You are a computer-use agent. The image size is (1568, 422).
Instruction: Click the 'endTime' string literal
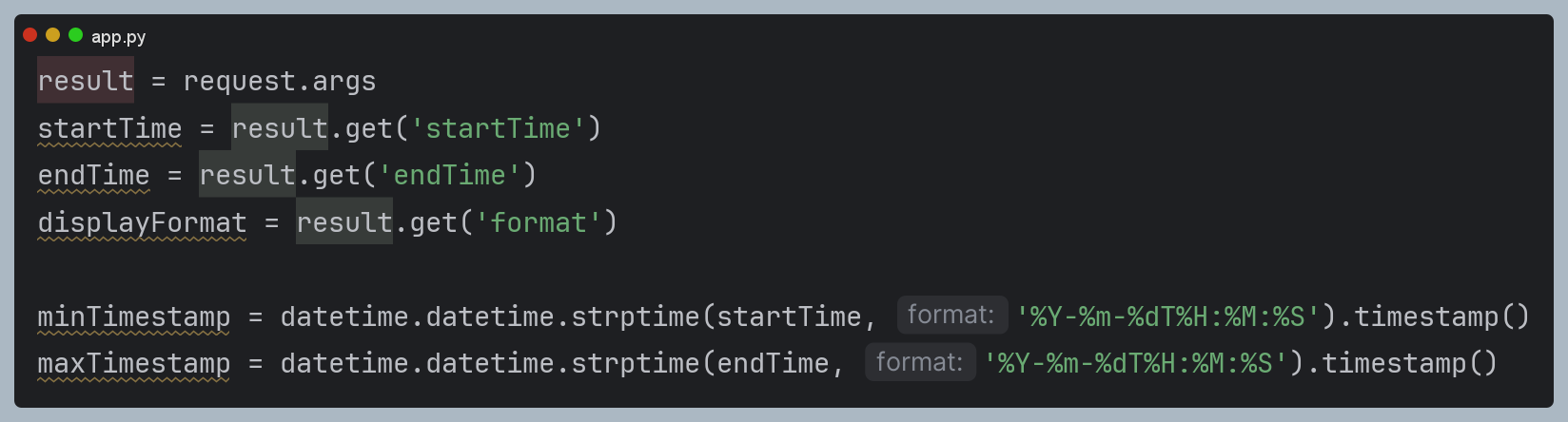[x=449, y=175]
